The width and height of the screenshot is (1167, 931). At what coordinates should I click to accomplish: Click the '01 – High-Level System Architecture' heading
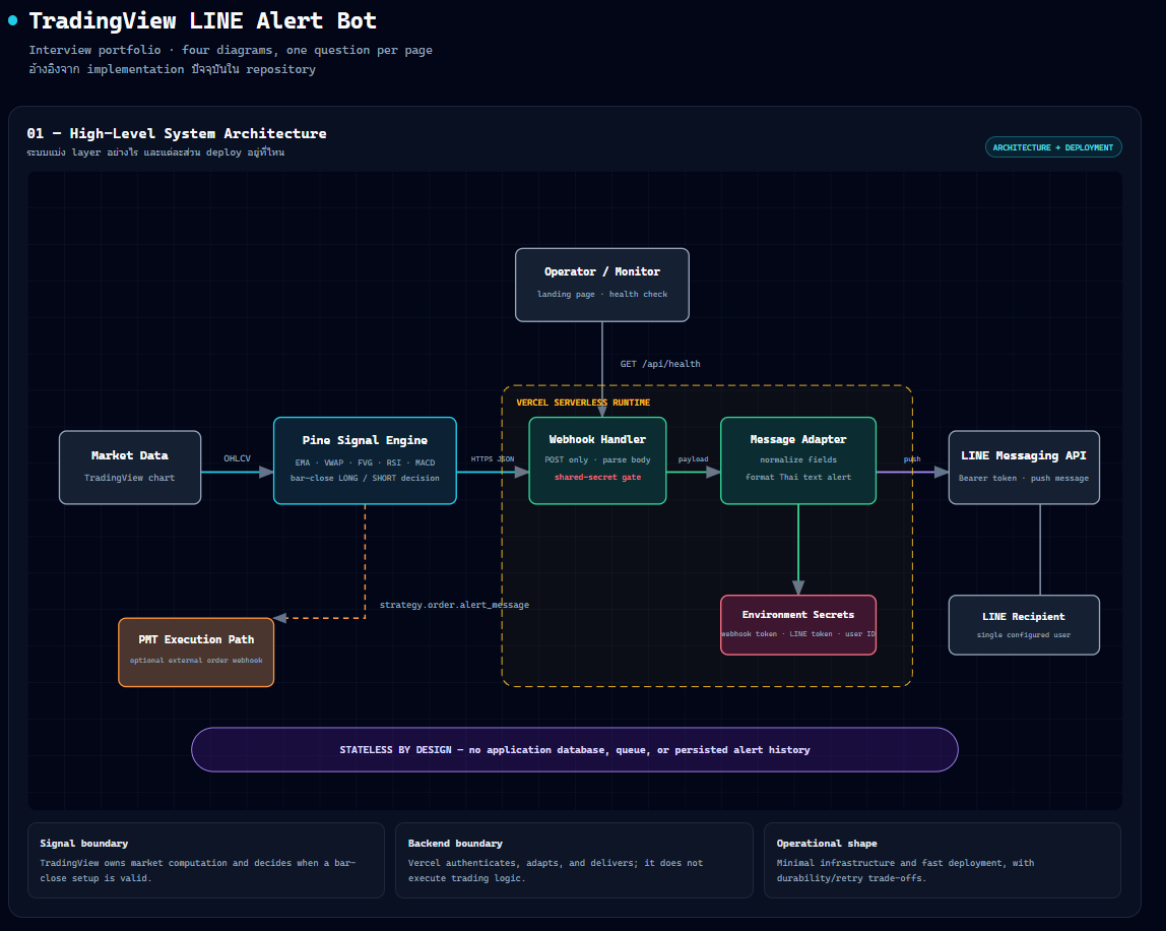pyautogui.click(x=176, y=133)
